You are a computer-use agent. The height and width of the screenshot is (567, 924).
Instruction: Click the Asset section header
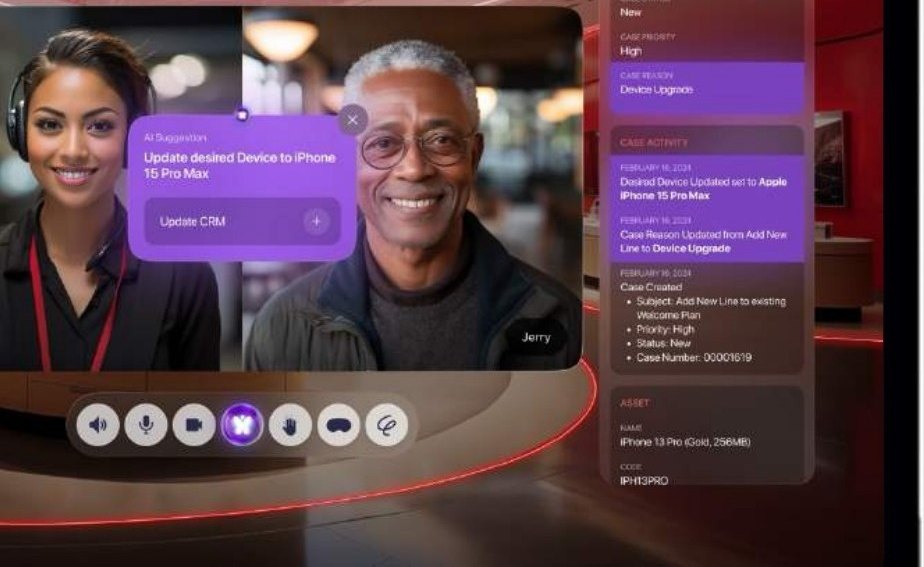point(635,403)
